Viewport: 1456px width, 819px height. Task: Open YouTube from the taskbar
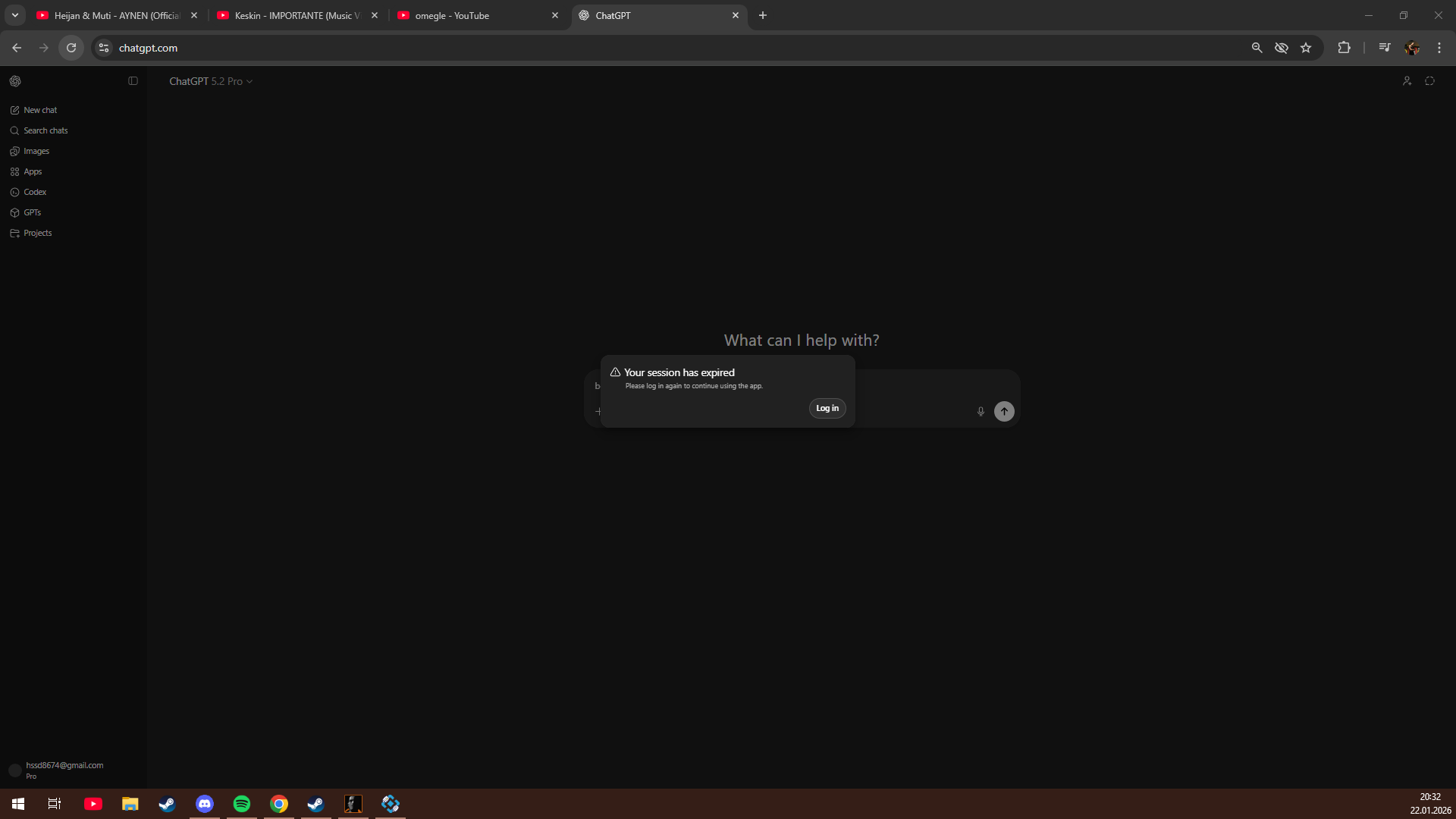pyautogui.click(x=93, y=804)
